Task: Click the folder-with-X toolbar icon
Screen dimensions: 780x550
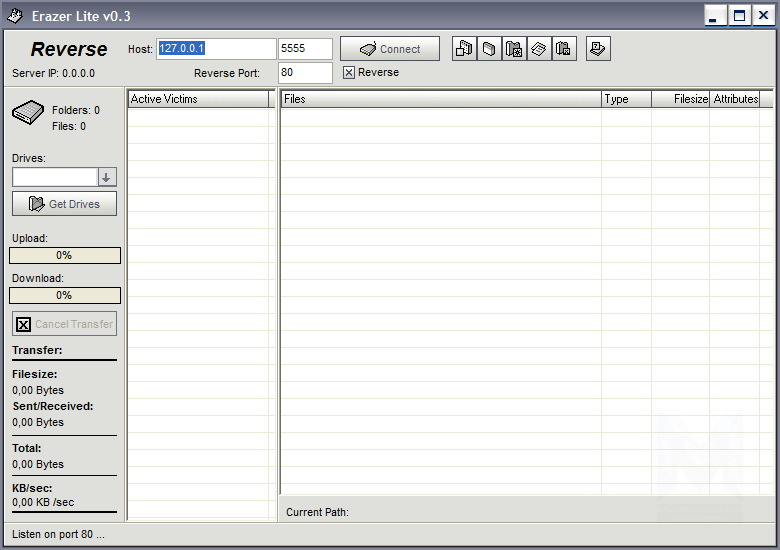Action: pyautogui.click(x=564, y=49)
